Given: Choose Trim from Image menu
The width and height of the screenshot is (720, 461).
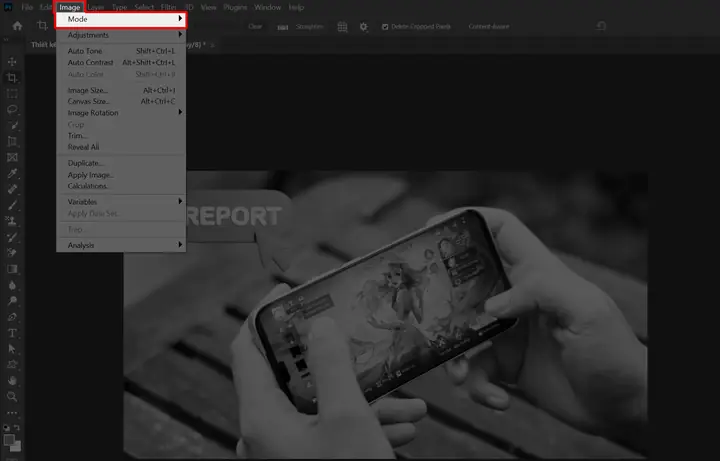Looking at the screenshot, I should (121, 136).
